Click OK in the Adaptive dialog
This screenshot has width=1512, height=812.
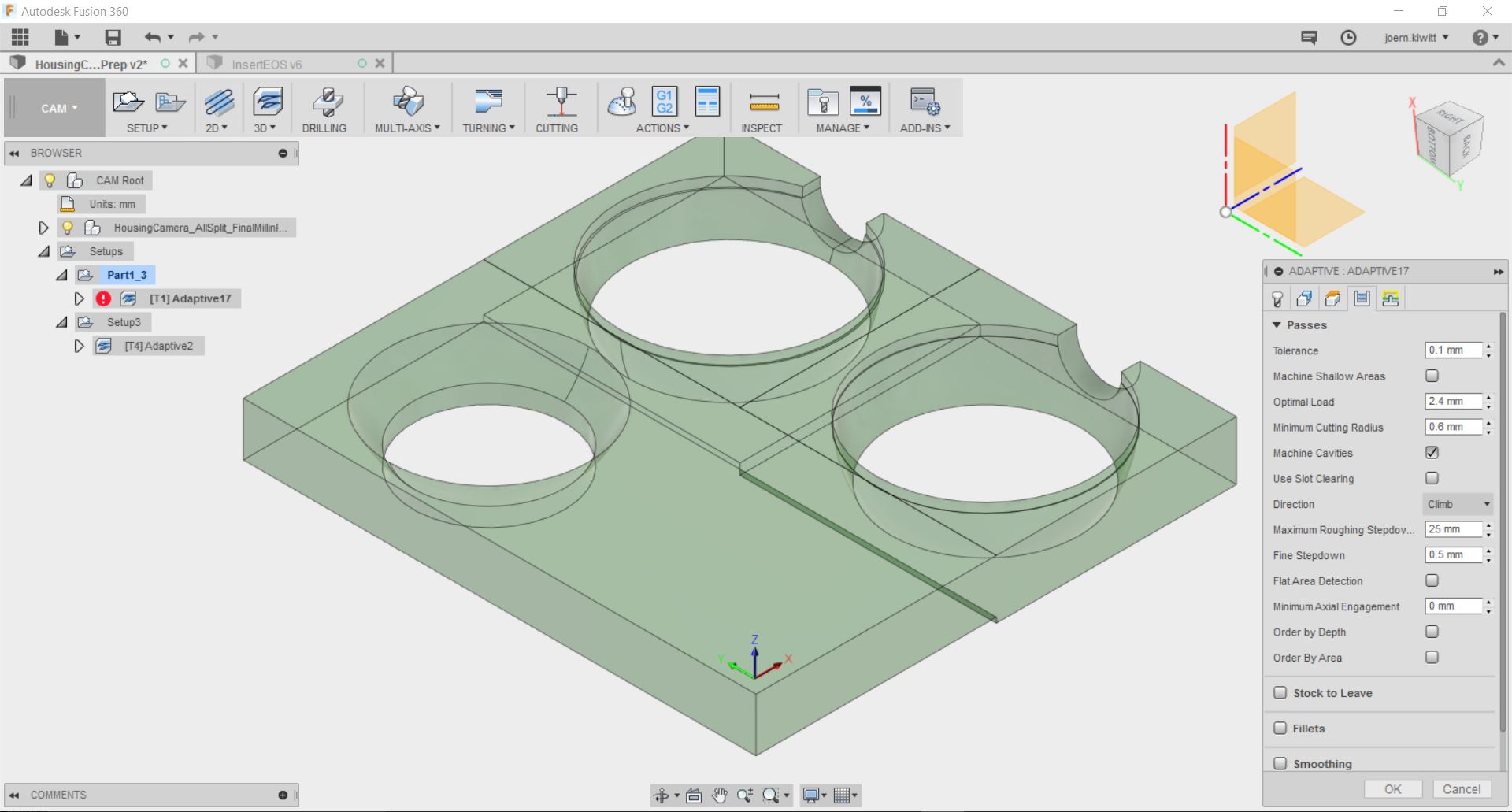pyautogui.click(x=1393, y=789)
